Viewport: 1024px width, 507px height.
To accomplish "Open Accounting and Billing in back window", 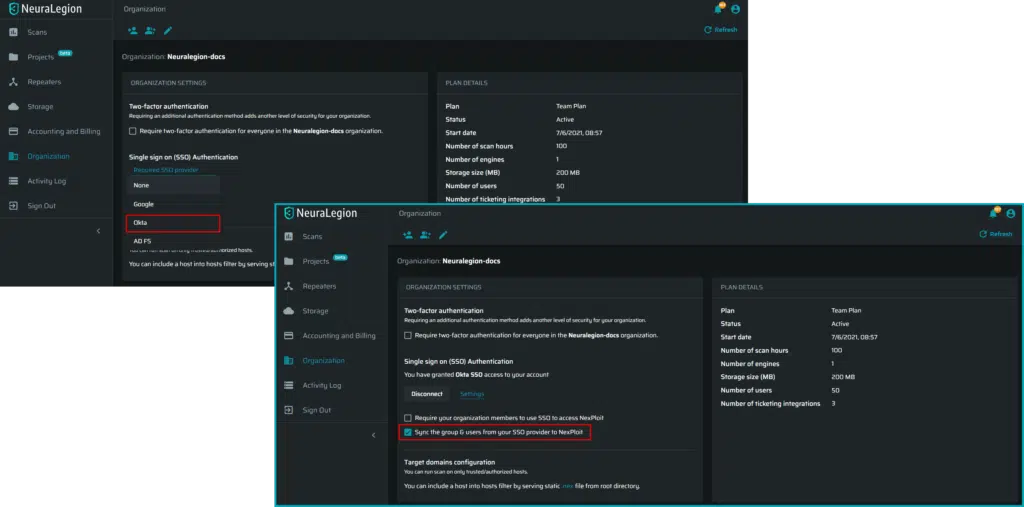I will 64,131.
